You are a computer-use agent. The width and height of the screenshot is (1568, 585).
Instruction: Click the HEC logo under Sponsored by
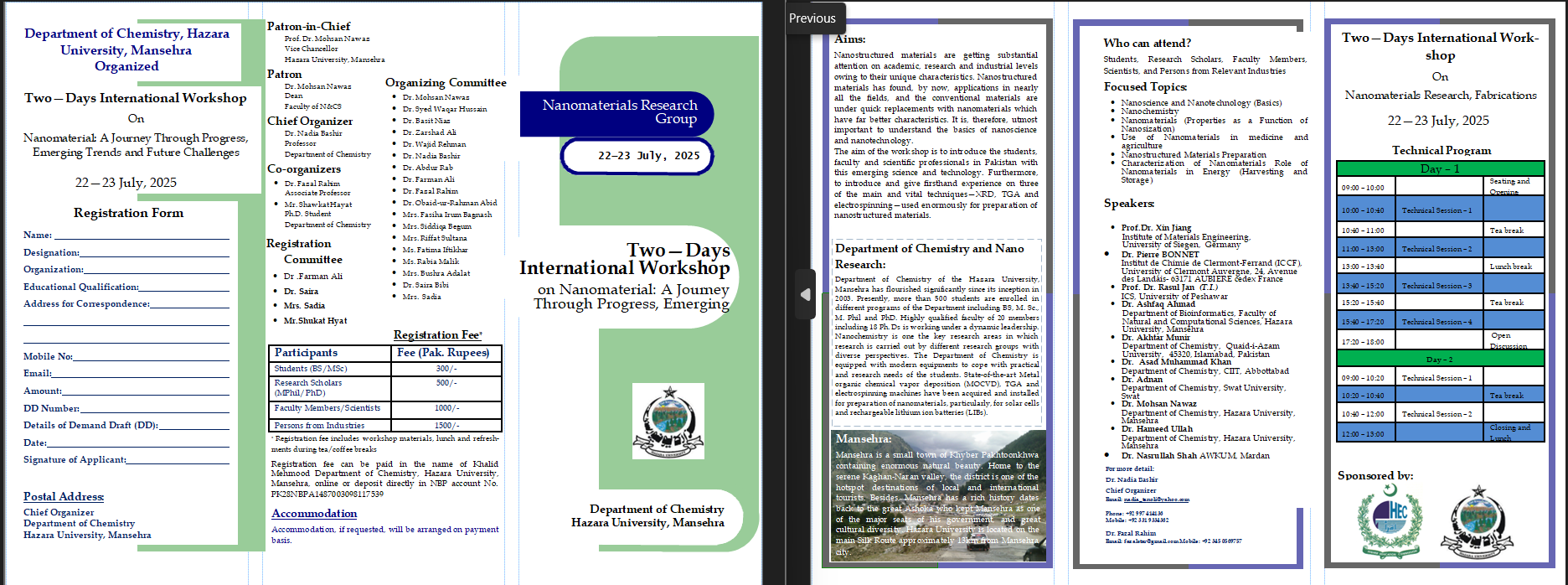(x=1389, y=520)
